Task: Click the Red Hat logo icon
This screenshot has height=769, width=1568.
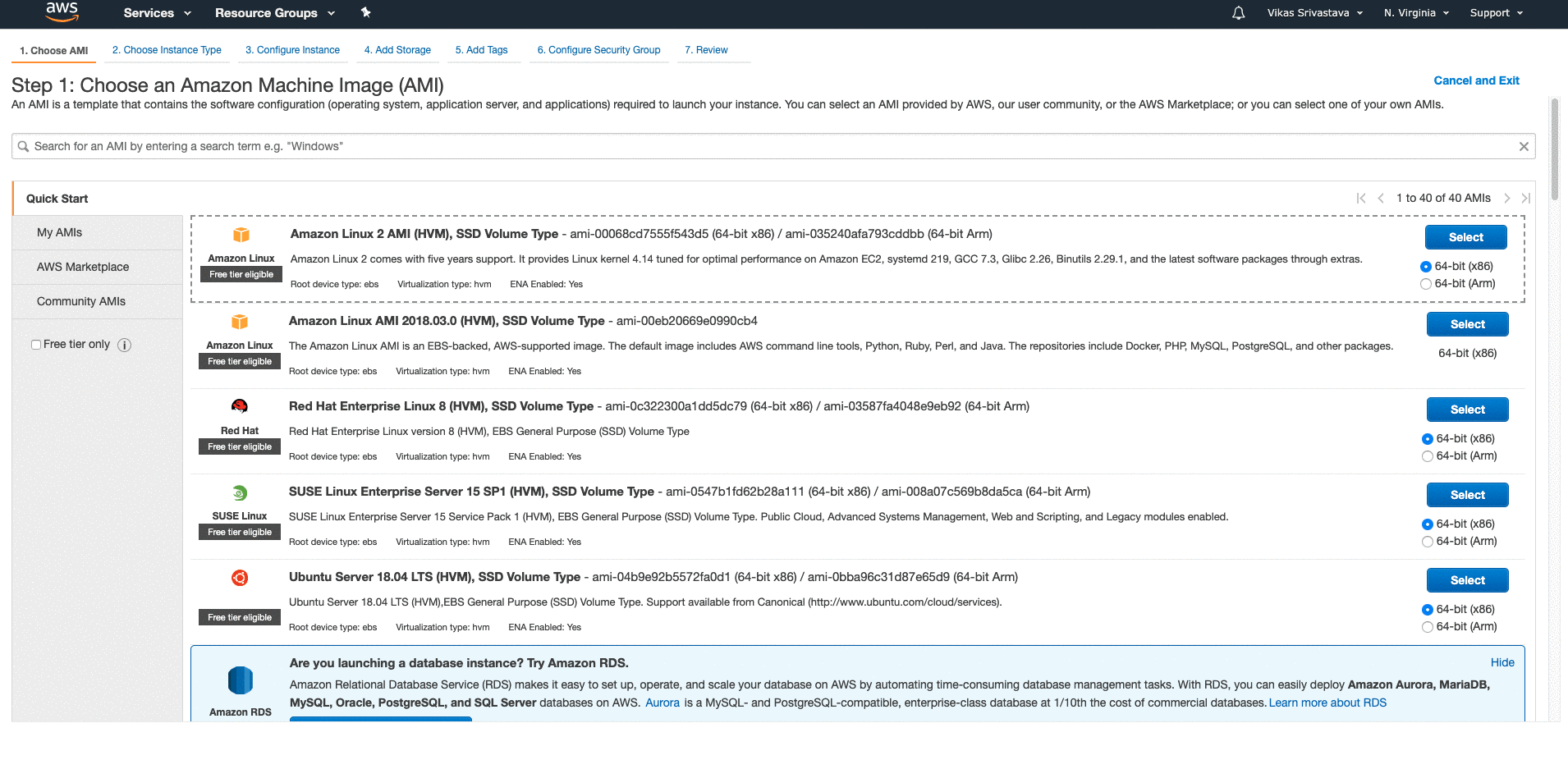Action: [240, 406]
